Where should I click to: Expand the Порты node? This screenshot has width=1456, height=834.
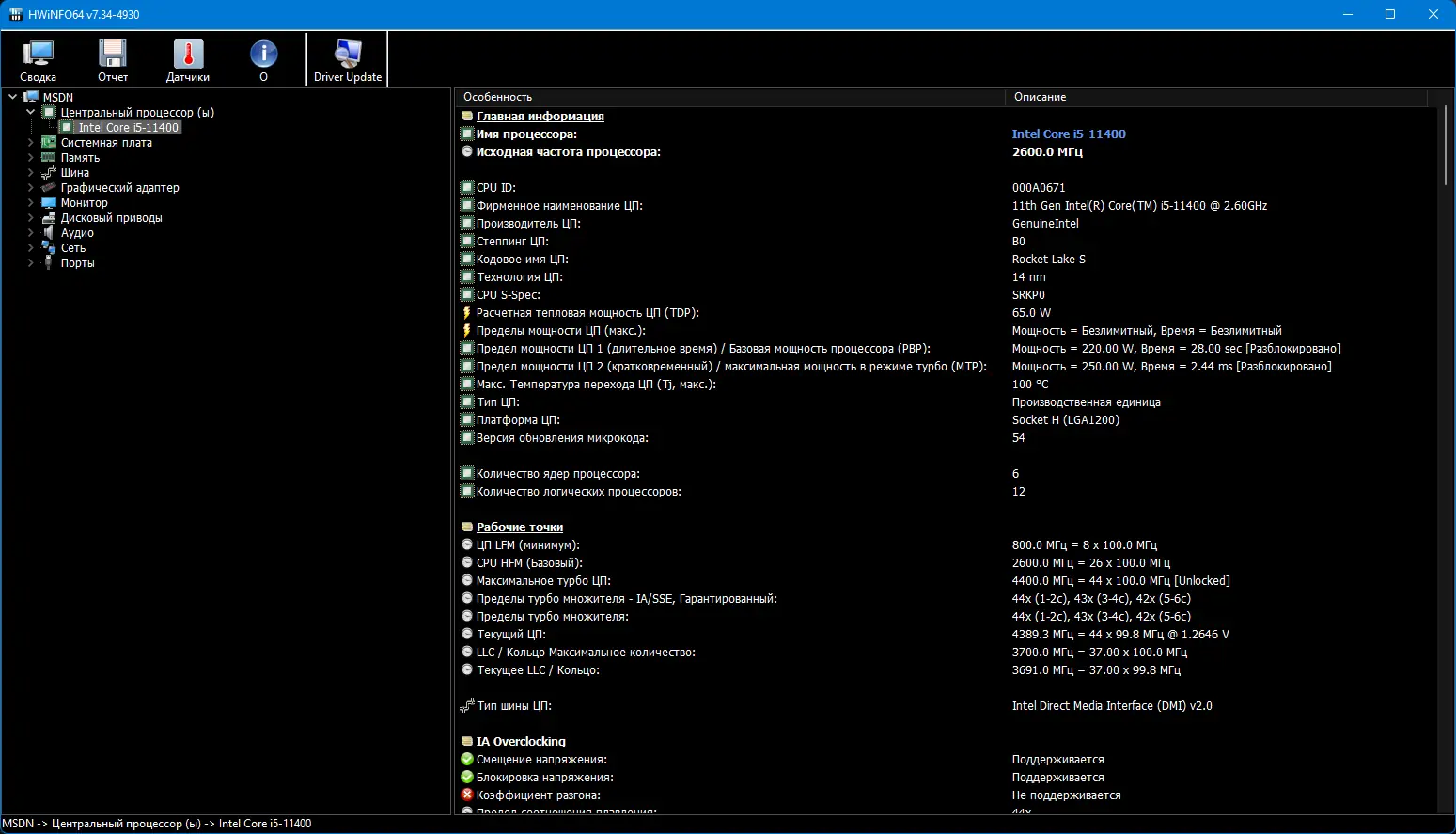[x=30, y=262]
